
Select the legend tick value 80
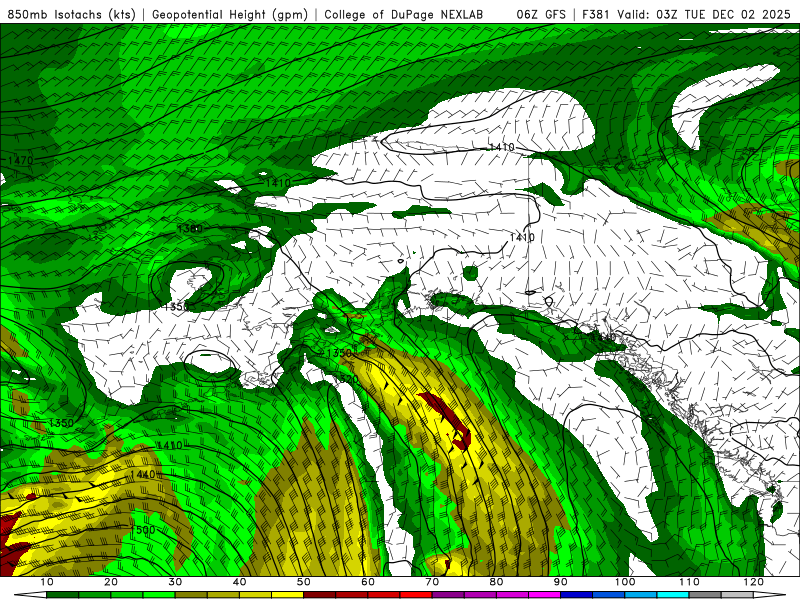point(496,582)
